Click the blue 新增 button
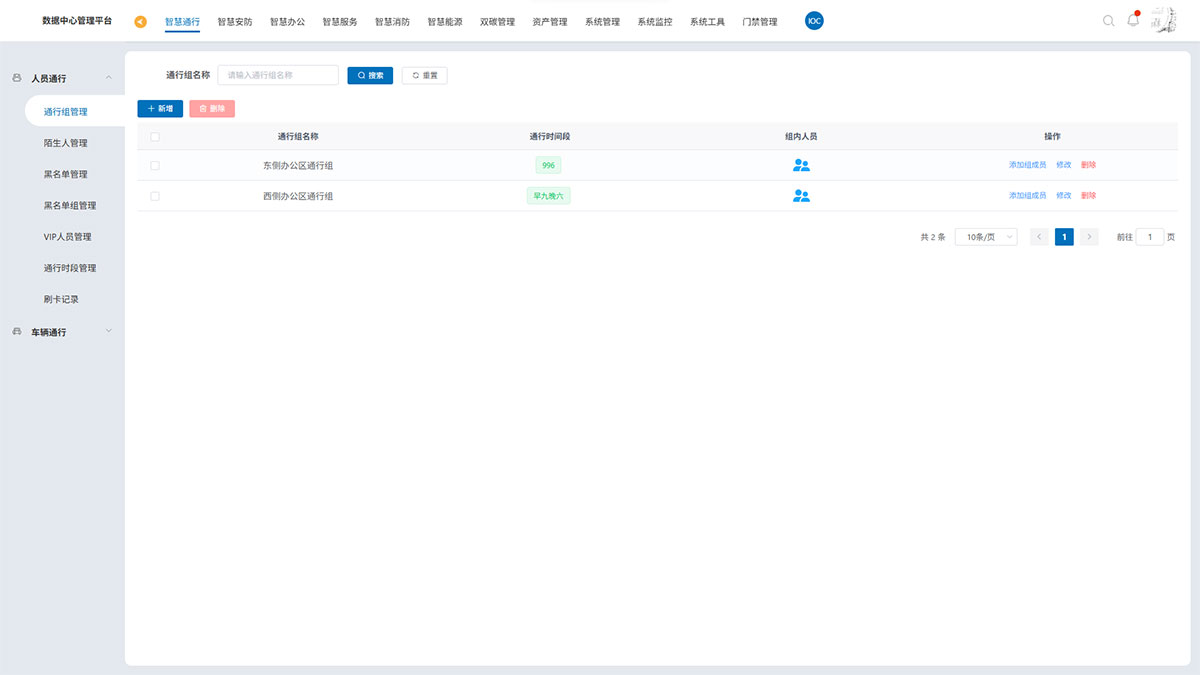1200x675 pixels. 160,108
